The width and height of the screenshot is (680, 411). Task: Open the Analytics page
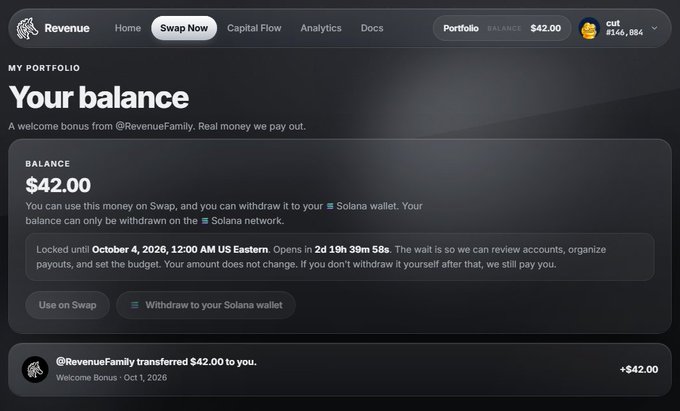tap(321, 28)
